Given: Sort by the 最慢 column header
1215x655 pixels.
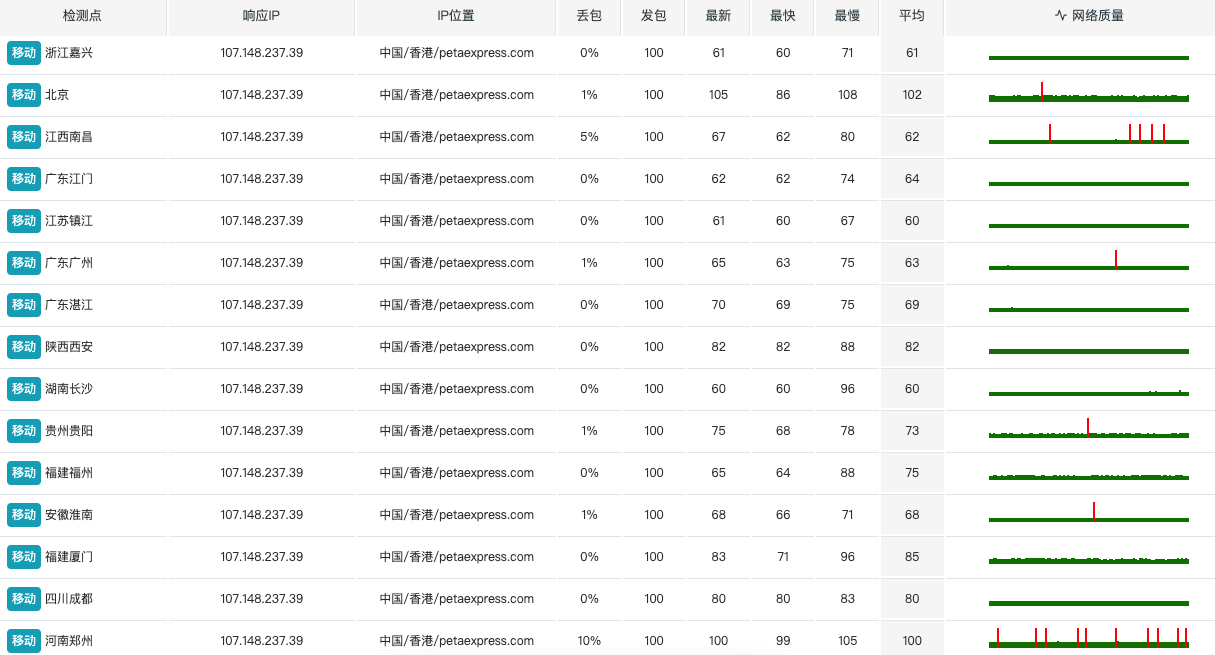Looking at the screenshot, I should 847,16.
